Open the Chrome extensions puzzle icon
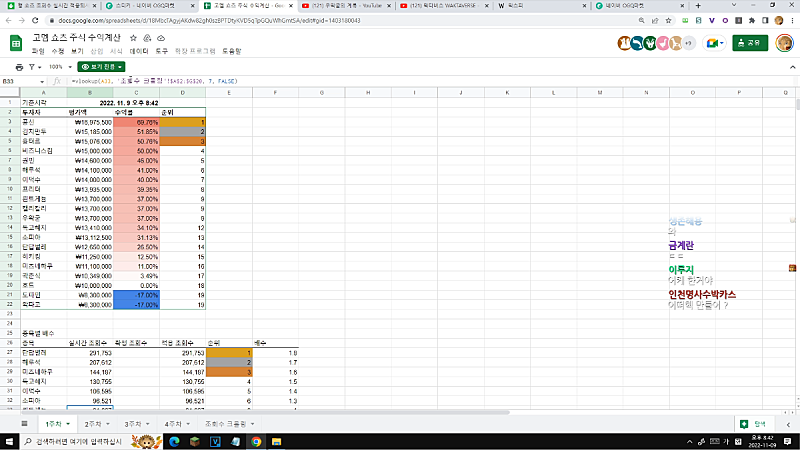Viewport: 800px width, 450px height. tap(752, 20)
